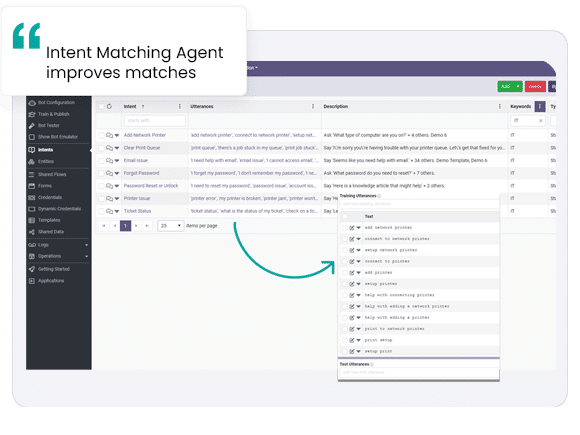This screenshot has height=435, width=580.
Task: Open the Add button dropdown arrow
Action: click(518, 87)
